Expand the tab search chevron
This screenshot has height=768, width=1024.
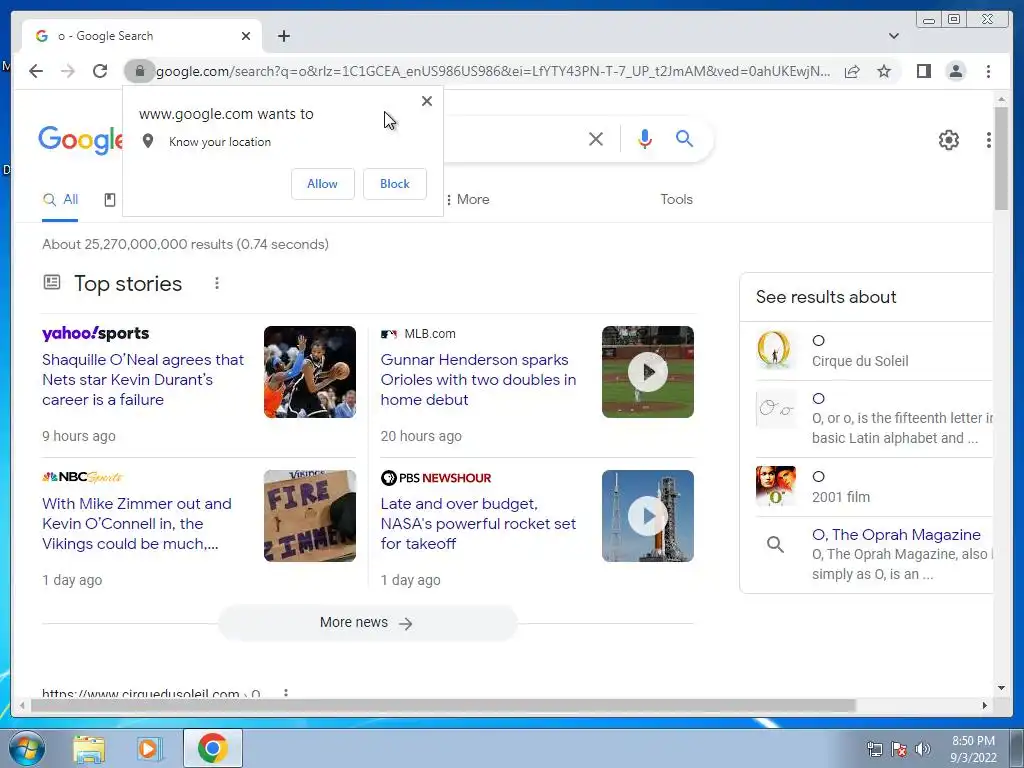pos(893,36)
